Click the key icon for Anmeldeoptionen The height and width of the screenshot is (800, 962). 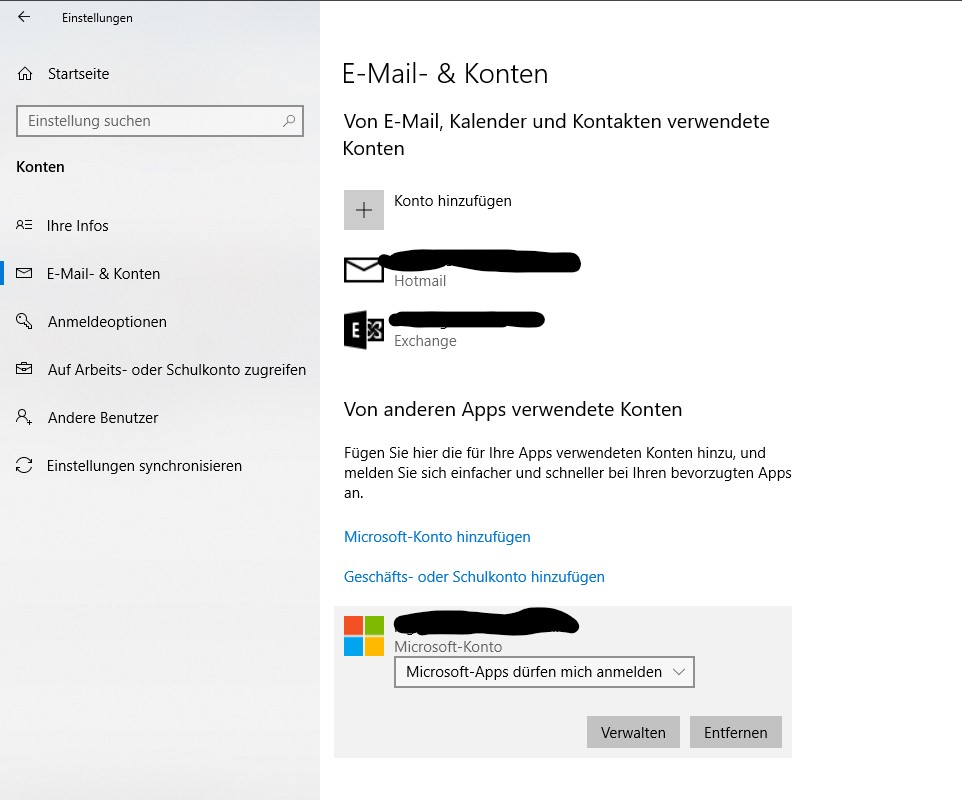click(24, 321)
